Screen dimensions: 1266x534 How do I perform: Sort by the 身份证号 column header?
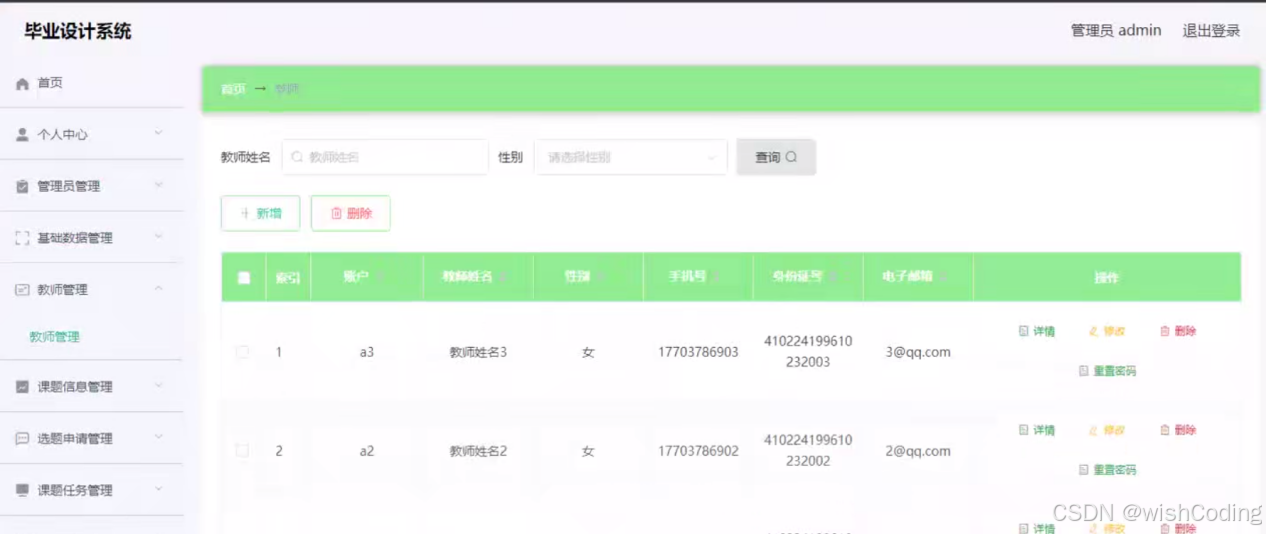(x=797, y=277)
